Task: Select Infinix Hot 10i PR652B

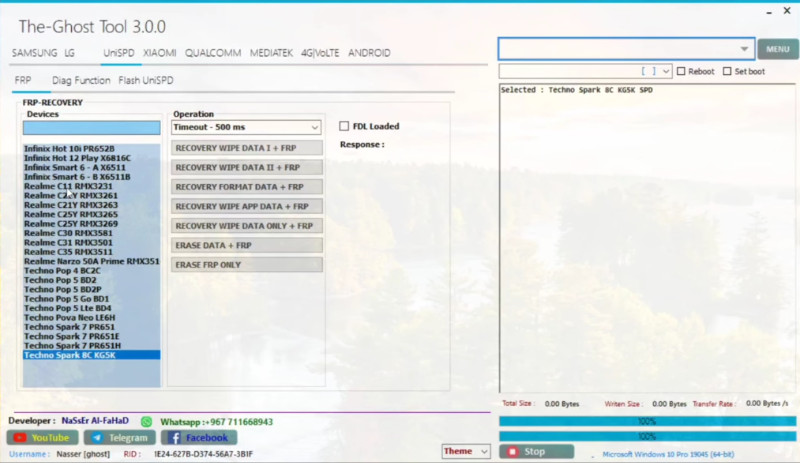Action: tap(69, 149)
